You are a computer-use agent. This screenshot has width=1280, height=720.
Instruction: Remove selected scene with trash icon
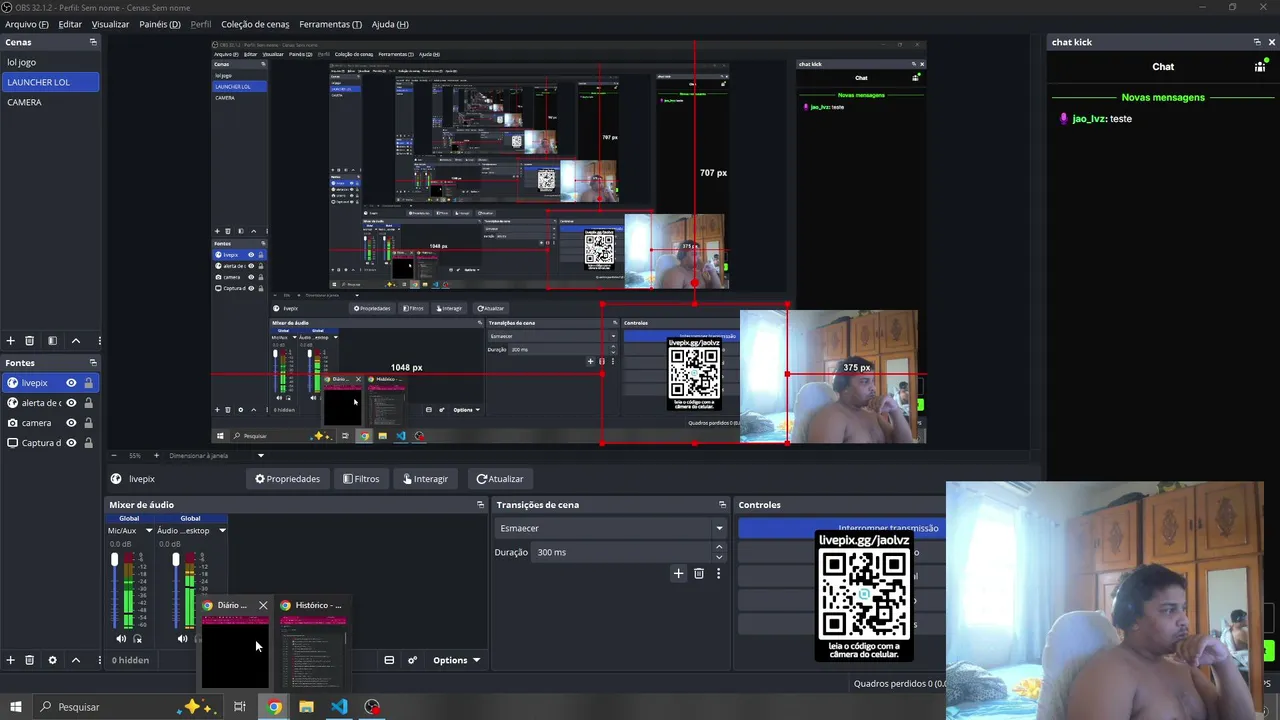point(29,341)
